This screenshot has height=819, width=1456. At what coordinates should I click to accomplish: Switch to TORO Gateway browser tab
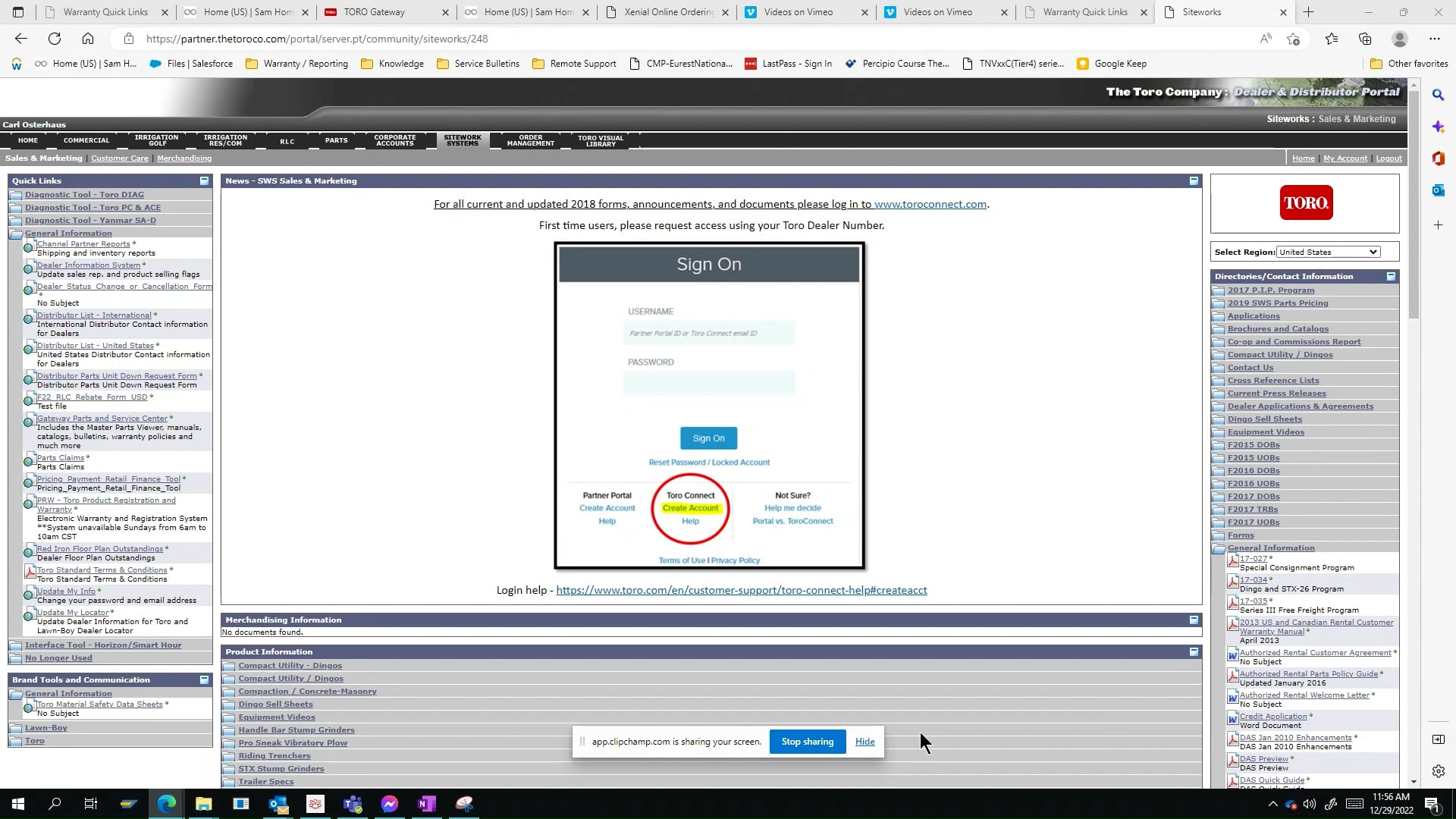(x=386, y=12)
